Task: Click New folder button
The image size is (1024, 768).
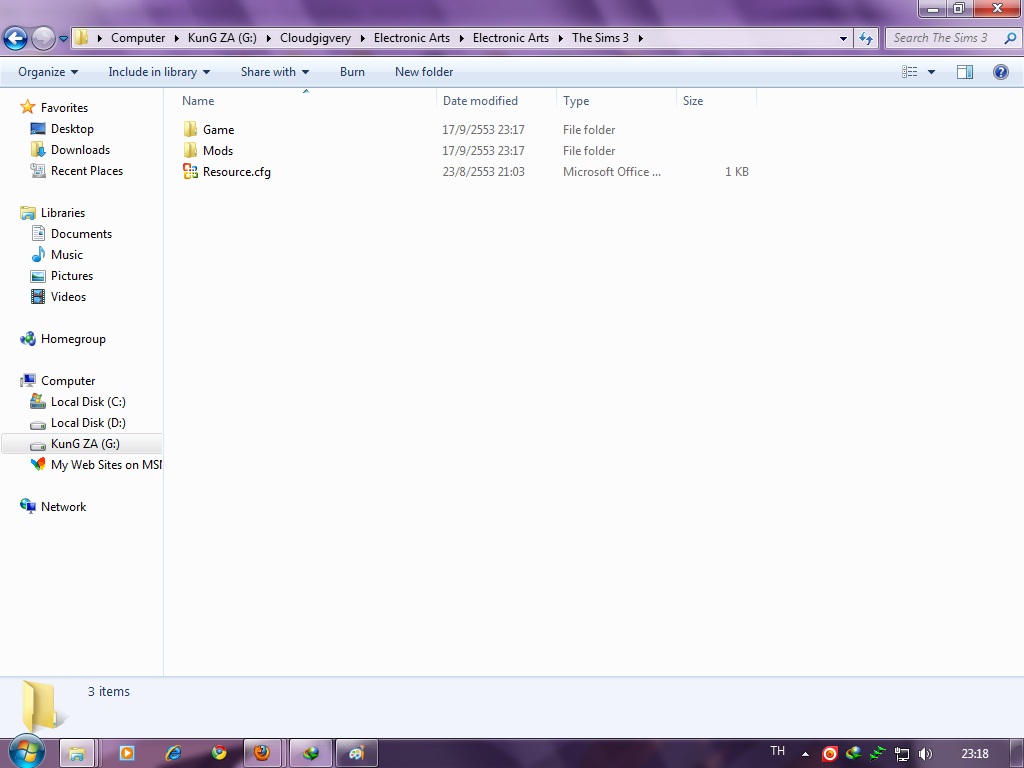Action: click(x=424, y=72)
